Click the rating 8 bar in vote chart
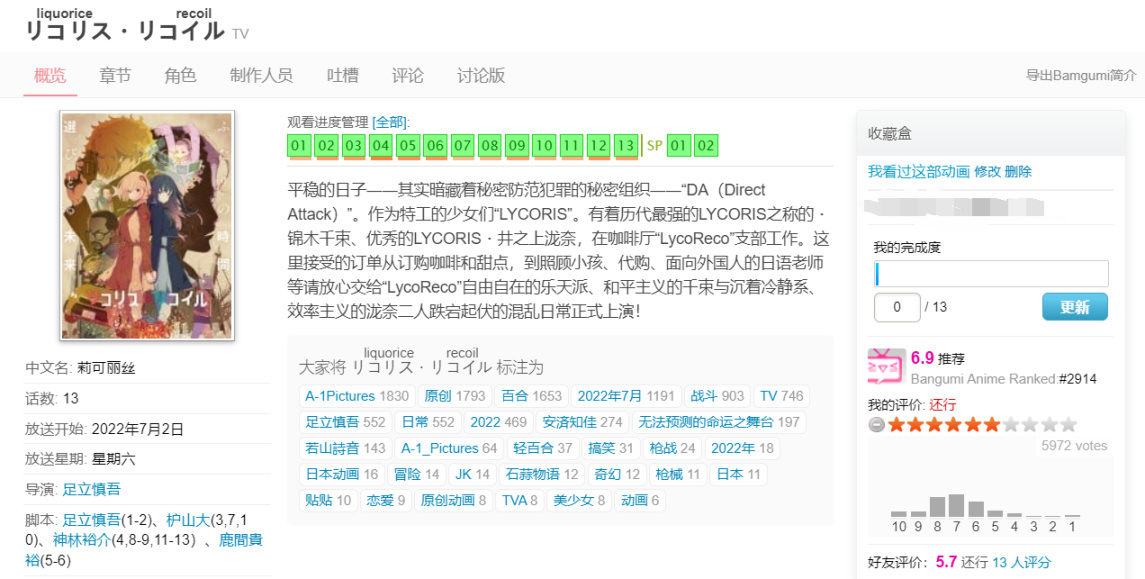The width and height of the screenshot is (1145, 579). pyautogui.click(x=937, y=507)
